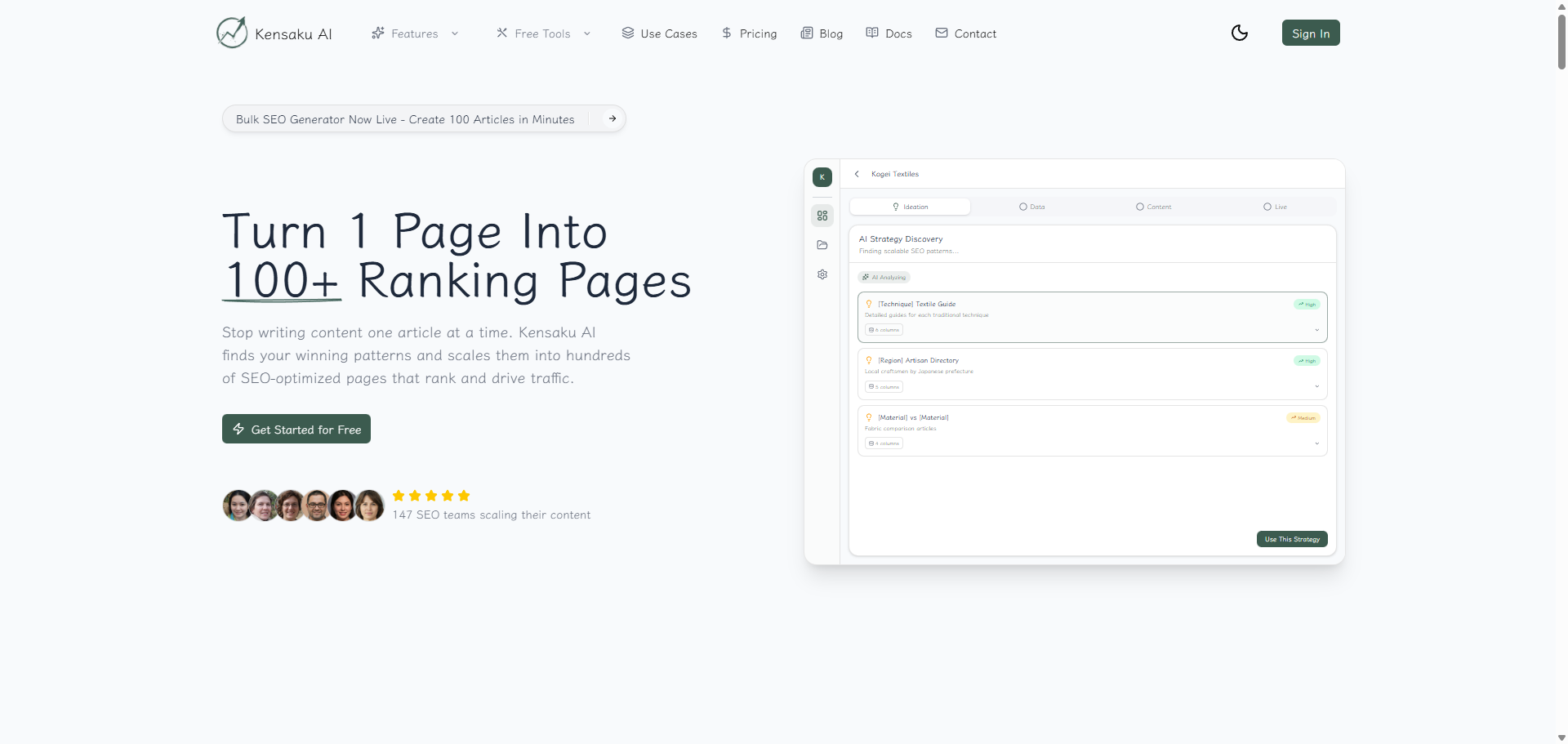Open the Use Cases page
The width and height of the screenshot is (1568, 744).
(659, 33)
